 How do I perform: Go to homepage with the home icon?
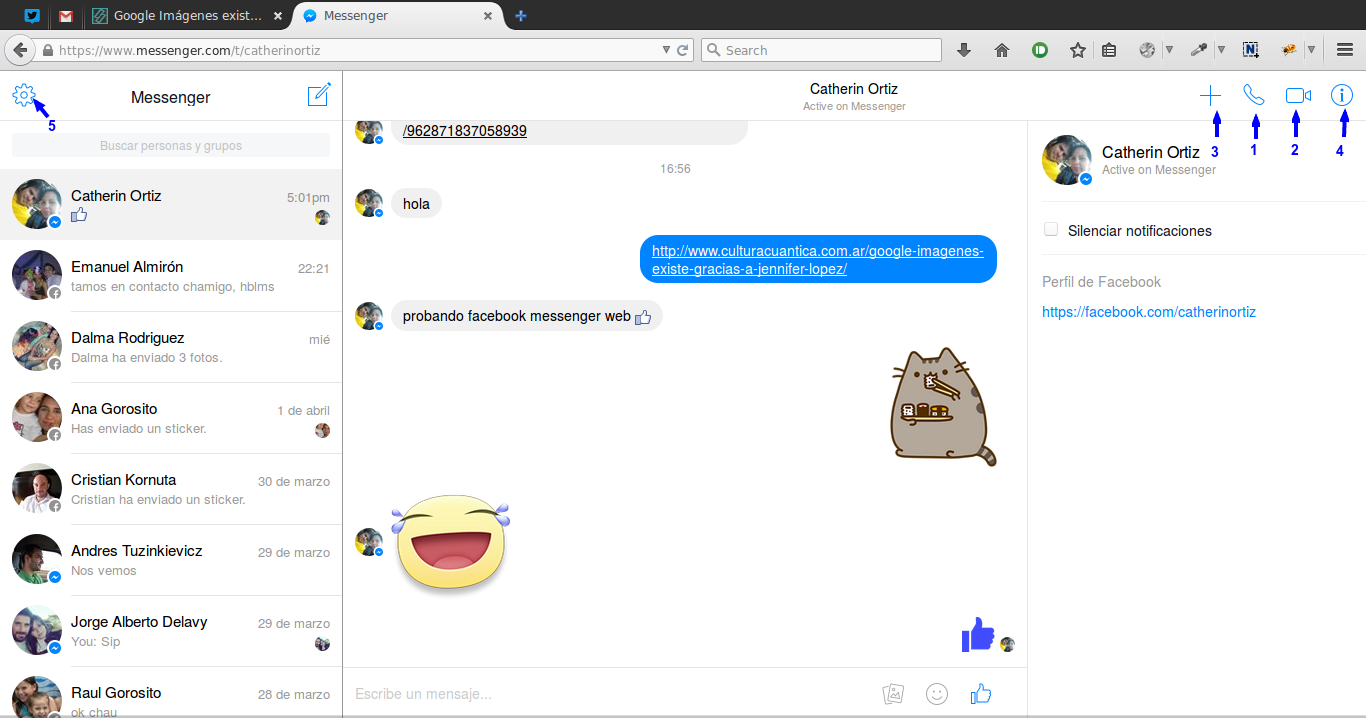1002,49
